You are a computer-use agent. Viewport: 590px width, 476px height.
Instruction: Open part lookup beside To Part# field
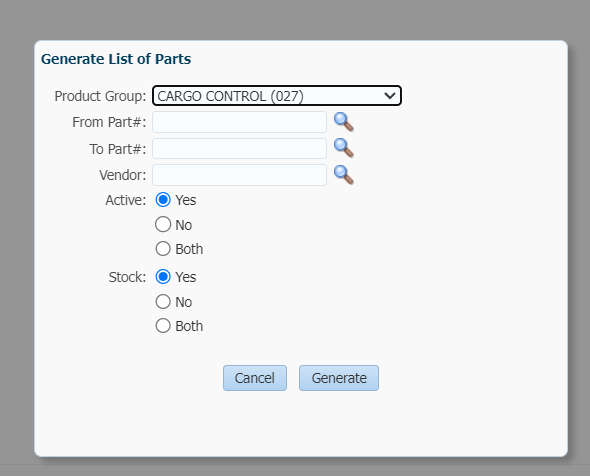pyautogui.click(x=344, y=148)
